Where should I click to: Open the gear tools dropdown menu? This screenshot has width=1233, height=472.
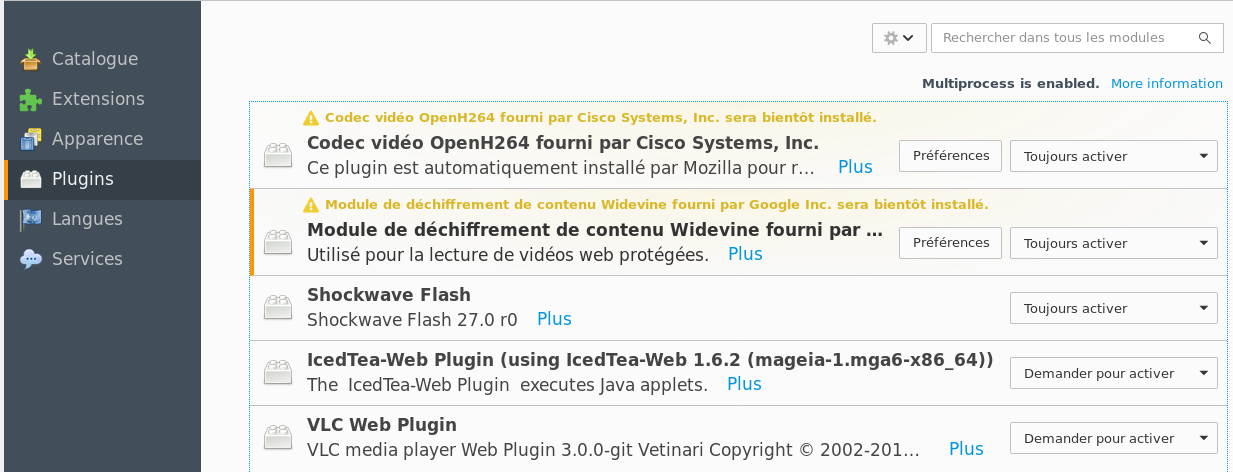[899, 38]
